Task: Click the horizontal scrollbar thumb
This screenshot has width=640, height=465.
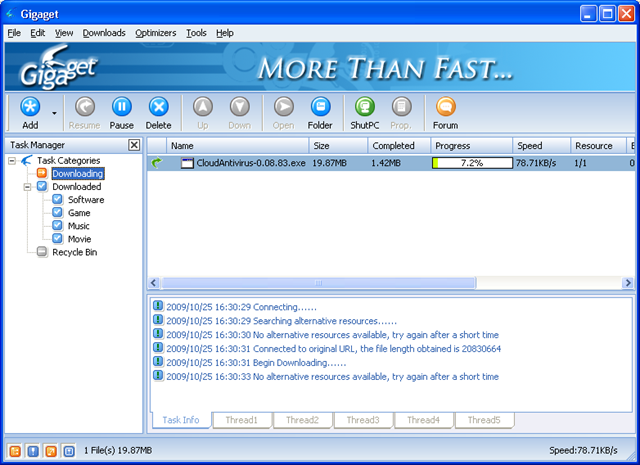Action: click(x=319, y=283)
